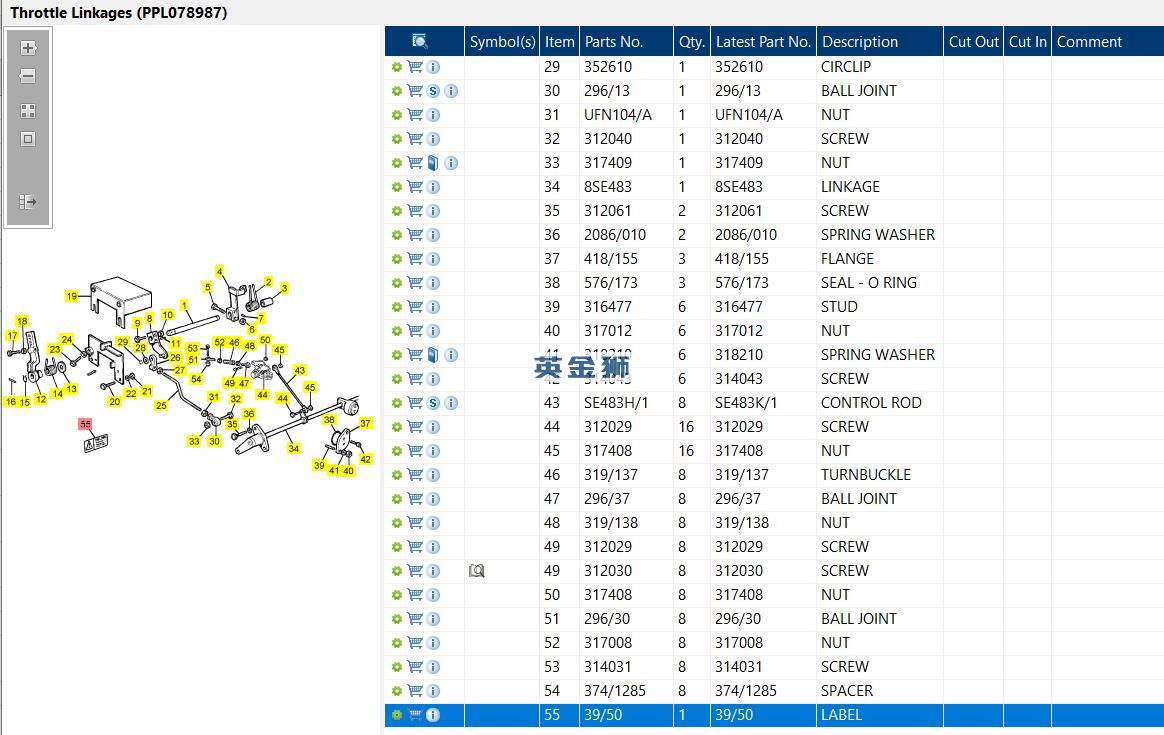
Task: Show info for item 37 FLANGE
Action: click(x=434, y=259)
